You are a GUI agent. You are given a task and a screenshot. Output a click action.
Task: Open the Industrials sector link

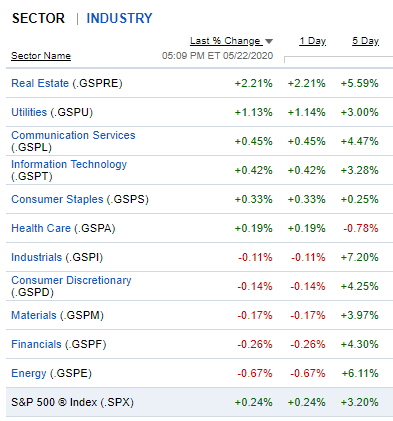pos(37,257)
